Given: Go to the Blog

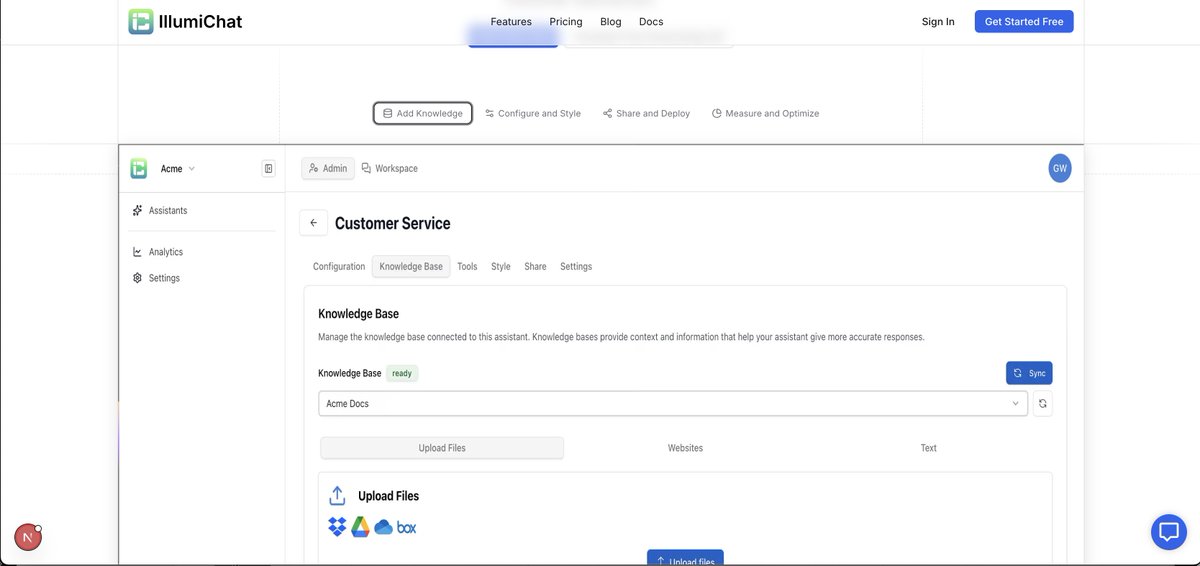Looking at the screenshot, I should [610, 21].
